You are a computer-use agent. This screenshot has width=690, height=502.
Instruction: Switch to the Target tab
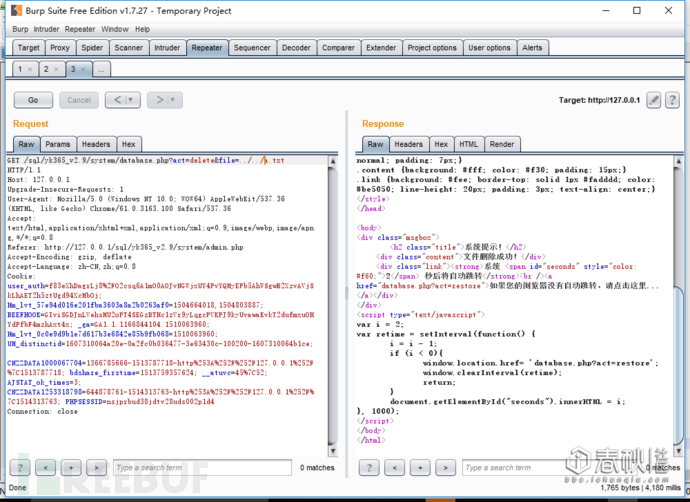pos(29,48)
